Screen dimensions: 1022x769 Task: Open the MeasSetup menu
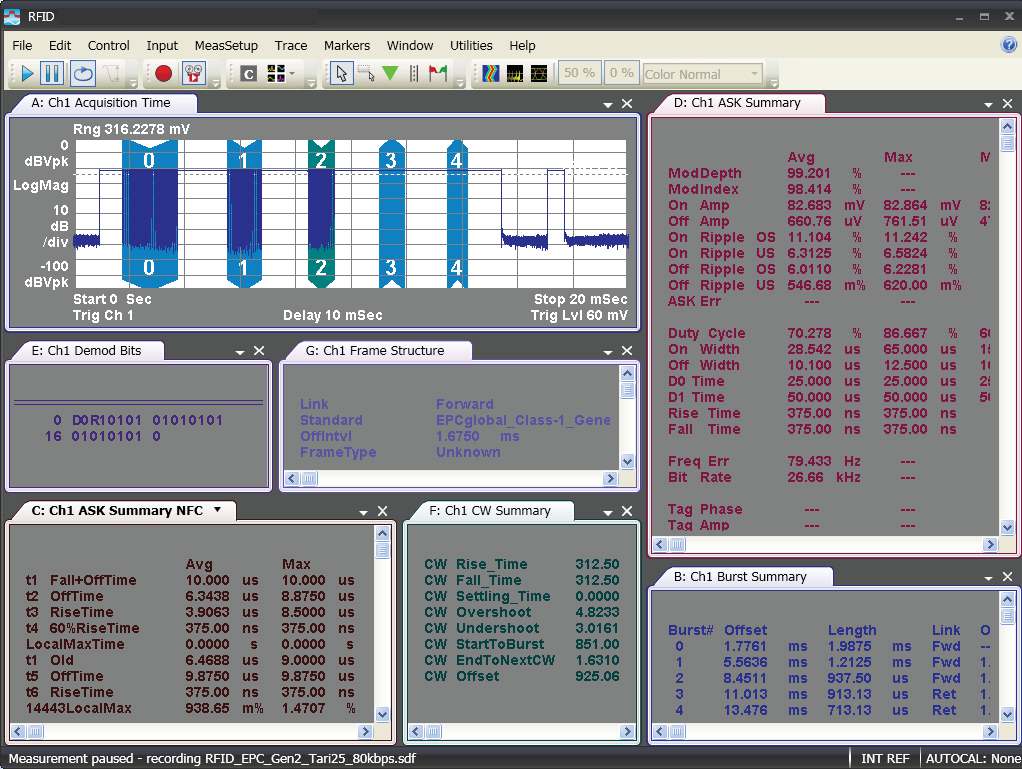[226, 45]
